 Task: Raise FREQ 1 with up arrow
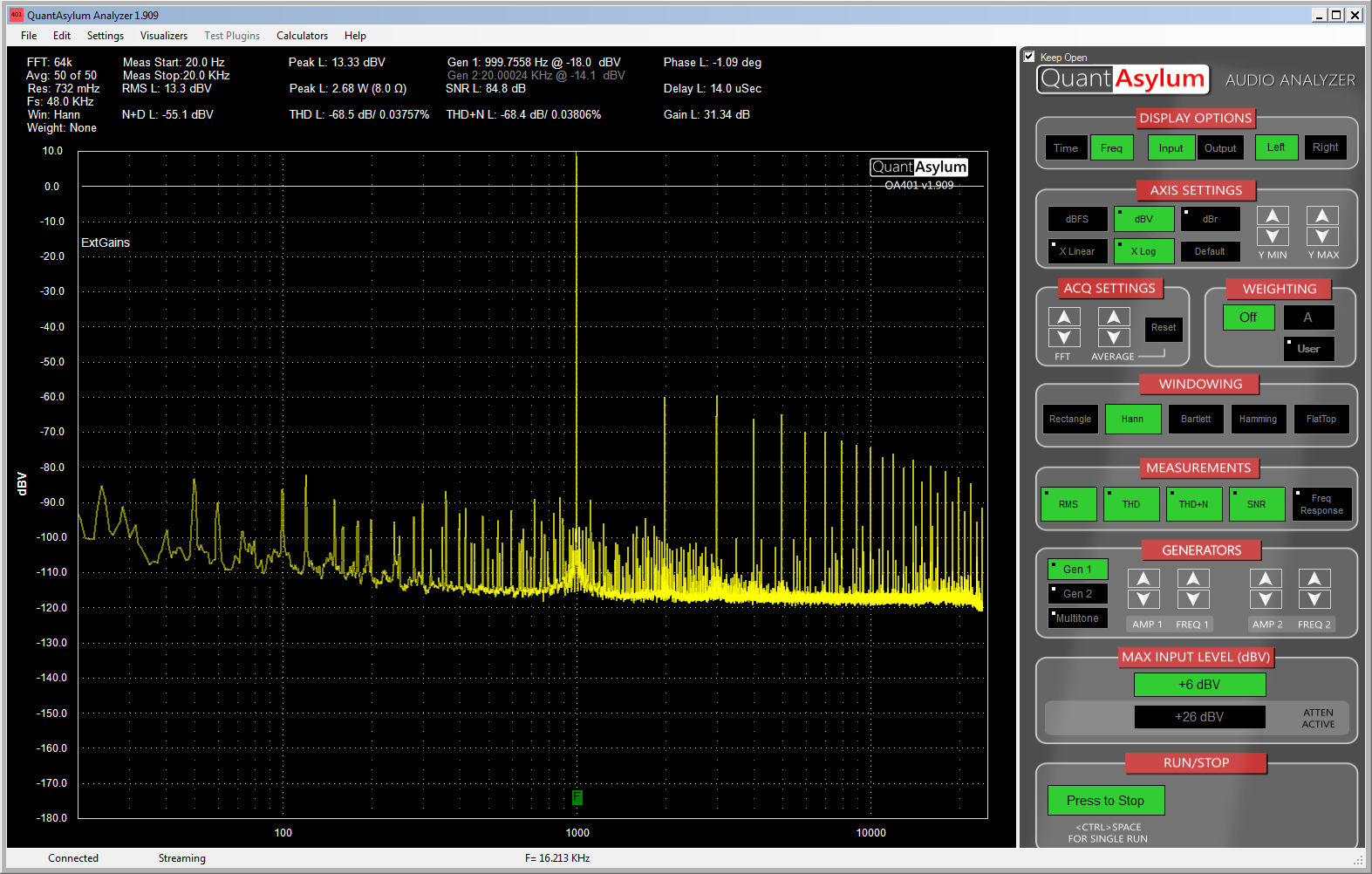coord(1193,578)
